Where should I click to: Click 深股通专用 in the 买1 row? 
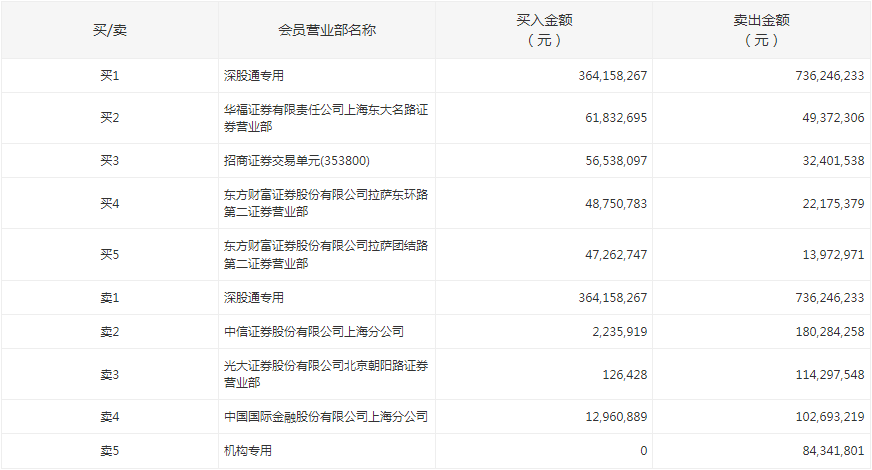[x=254, y=76]
